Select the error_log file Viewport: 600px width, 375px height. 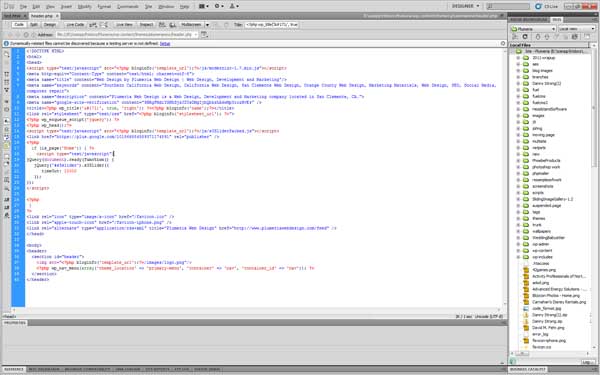coord(540,334)
